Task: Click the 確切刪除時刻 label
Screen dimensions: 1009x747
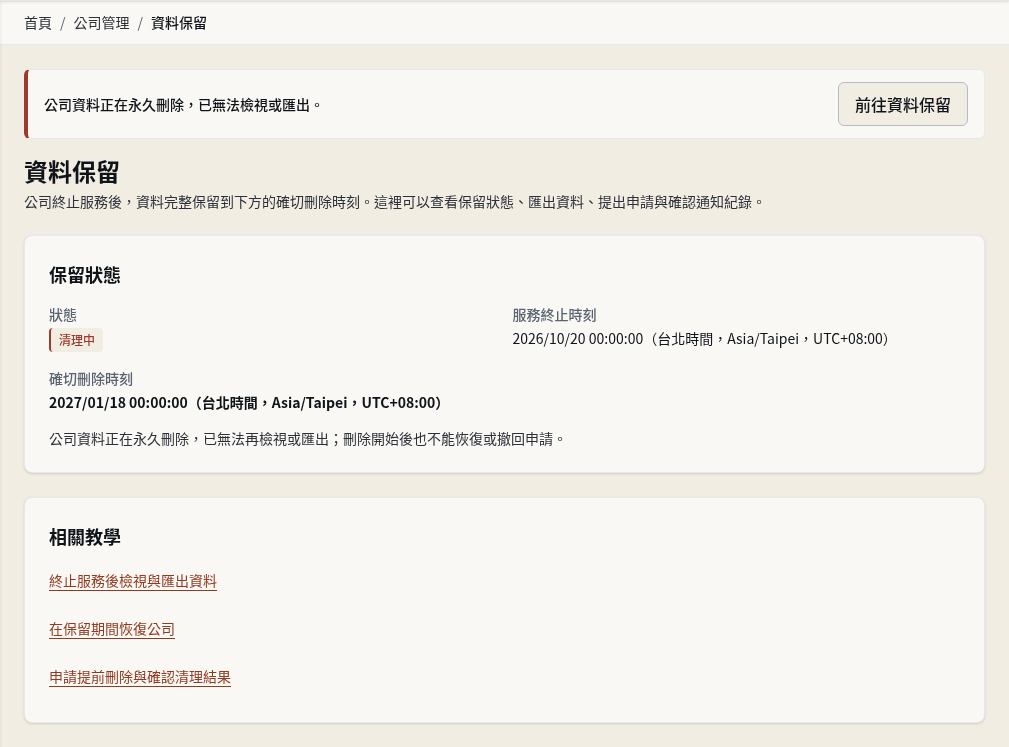Action: pos(91,379)
